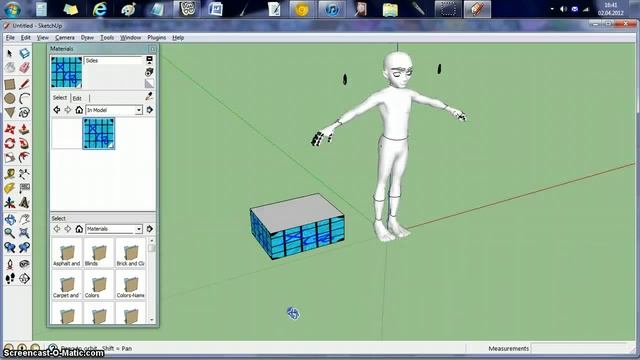Switch to the Select tab in Materials
The height and width of the screenshot is (360, 640).
60,98
